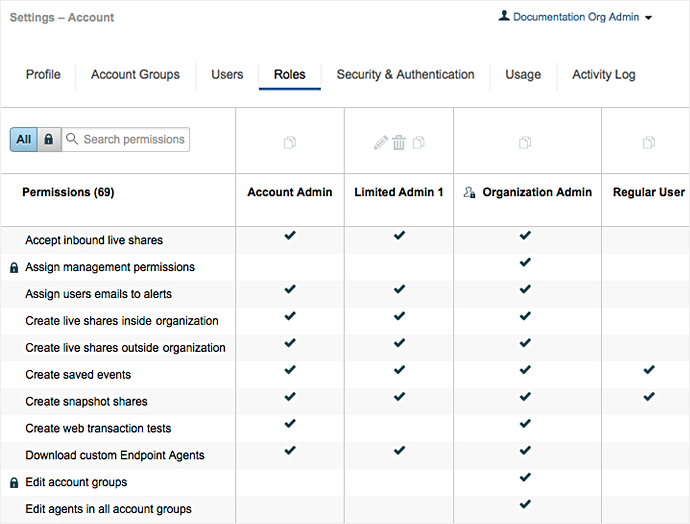Click the copy icon above Regular User
The image size is (690, 524).
coord(649,143)
